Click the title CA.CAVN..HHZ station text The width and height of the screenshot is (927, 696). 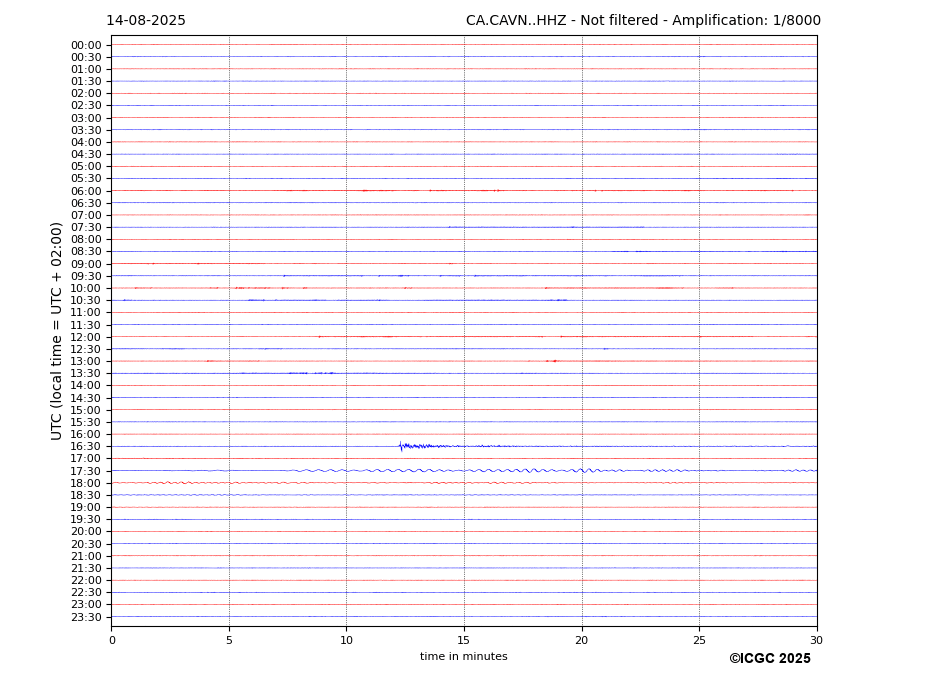click(x=516, y=21)
